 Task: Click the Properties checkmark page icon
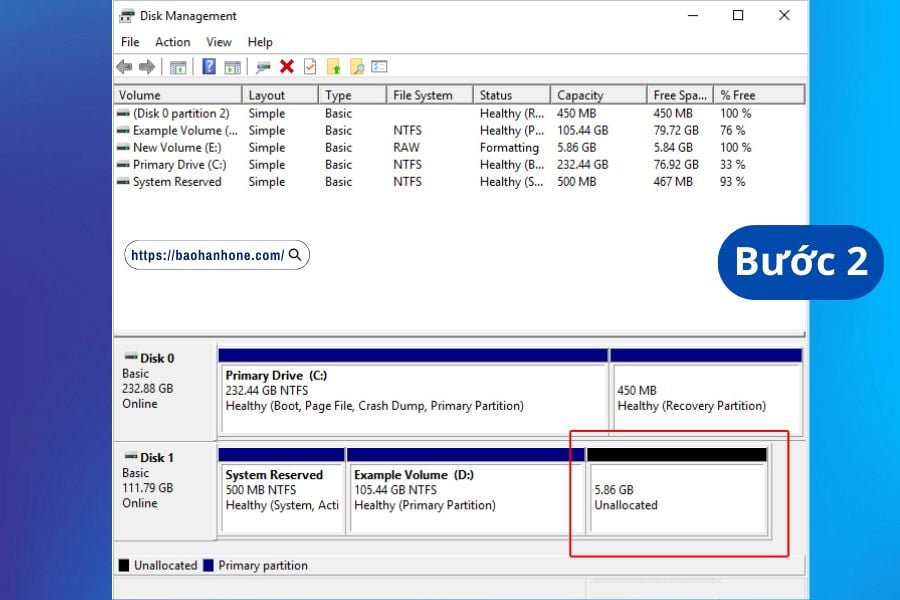[310, 67]
